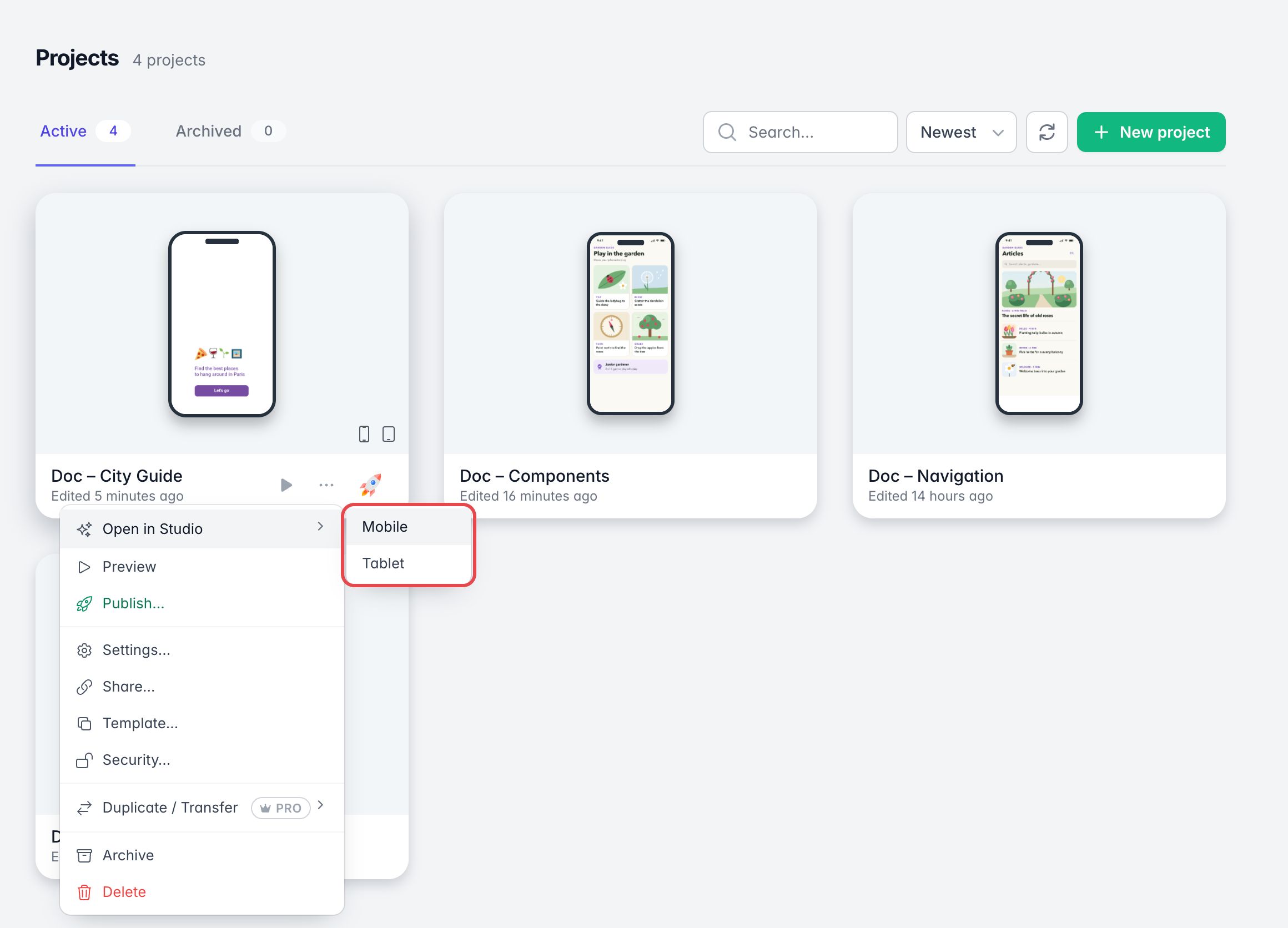Viewport: 1288px width, 928px height.
Task: Switch to the Active tab
Action: pos(85,132)
